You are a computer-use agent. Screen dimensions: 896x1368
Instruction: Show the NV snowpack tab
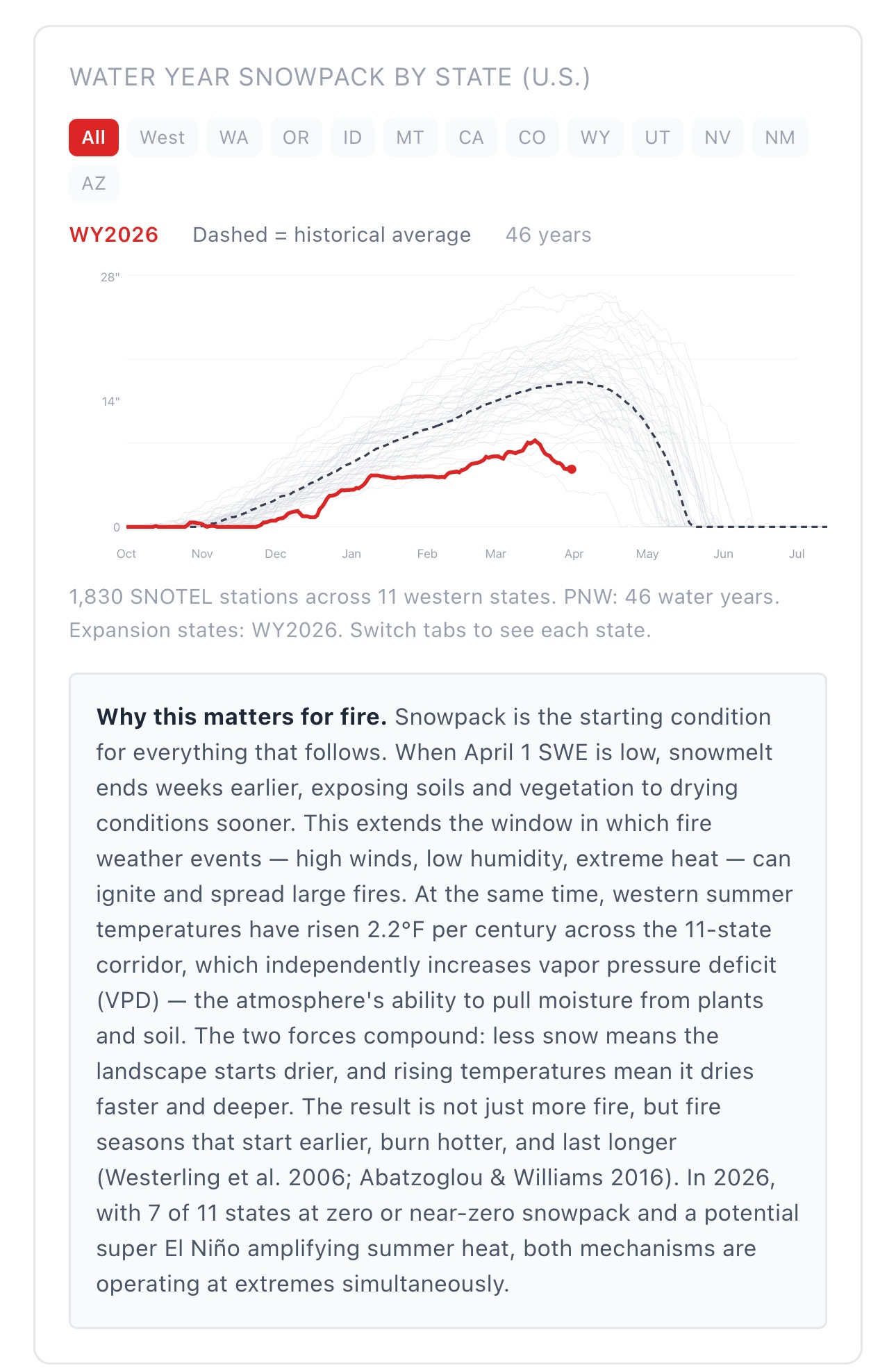tap(717, 138)
